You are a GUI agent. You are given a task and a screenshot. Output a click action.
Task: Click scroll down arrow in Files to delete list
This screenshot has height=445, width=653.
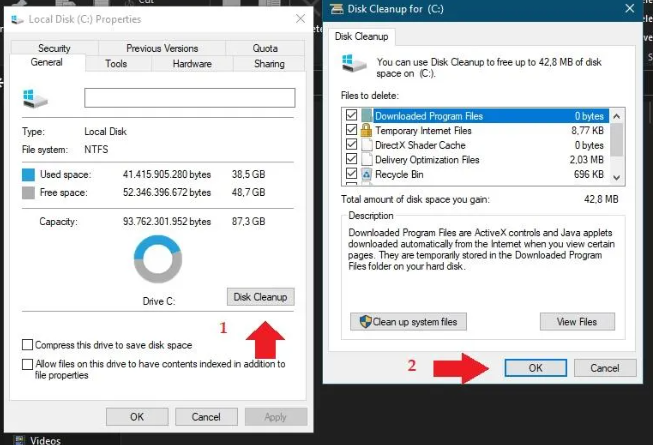point(617,178)
